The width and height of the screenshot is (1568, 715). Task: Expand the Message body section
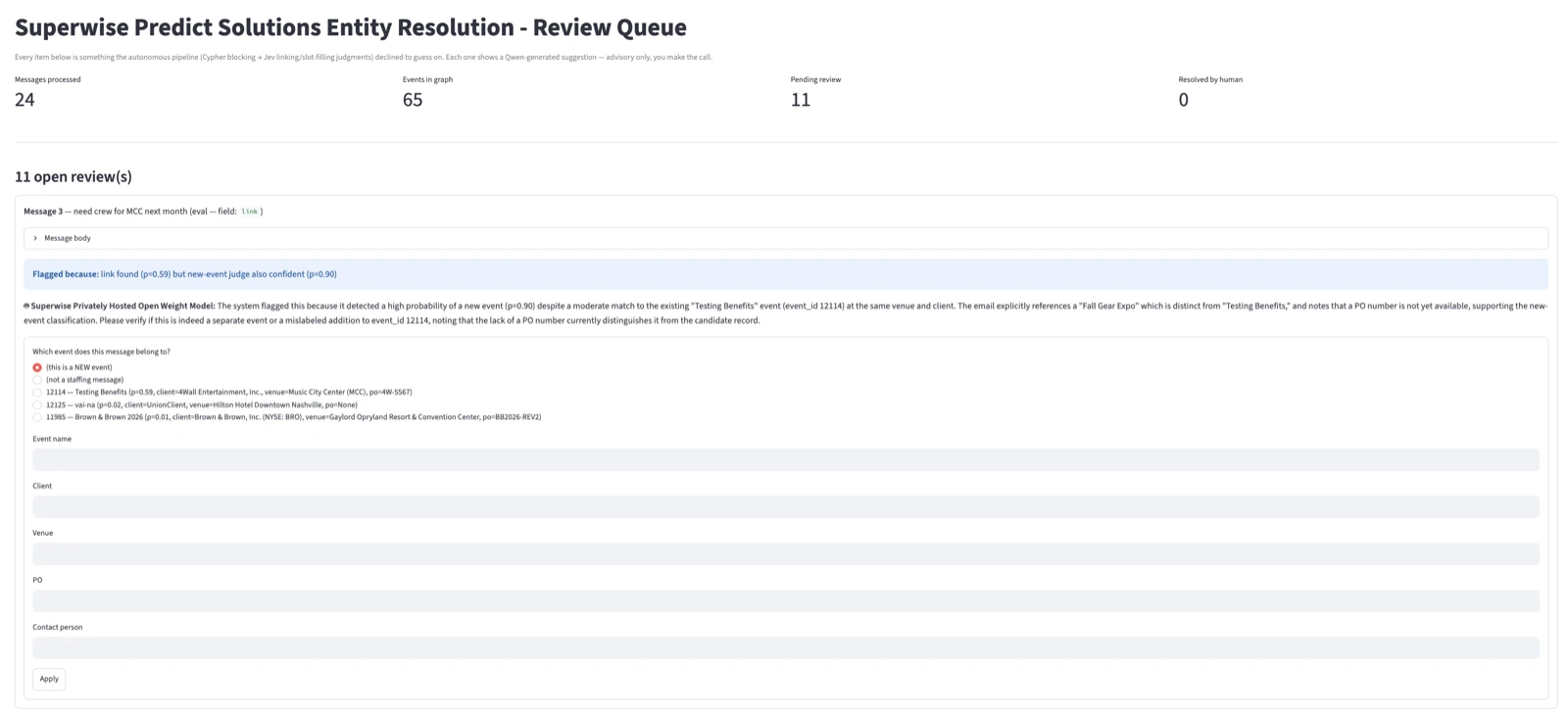pyautogui.click(x=785, y=238)
